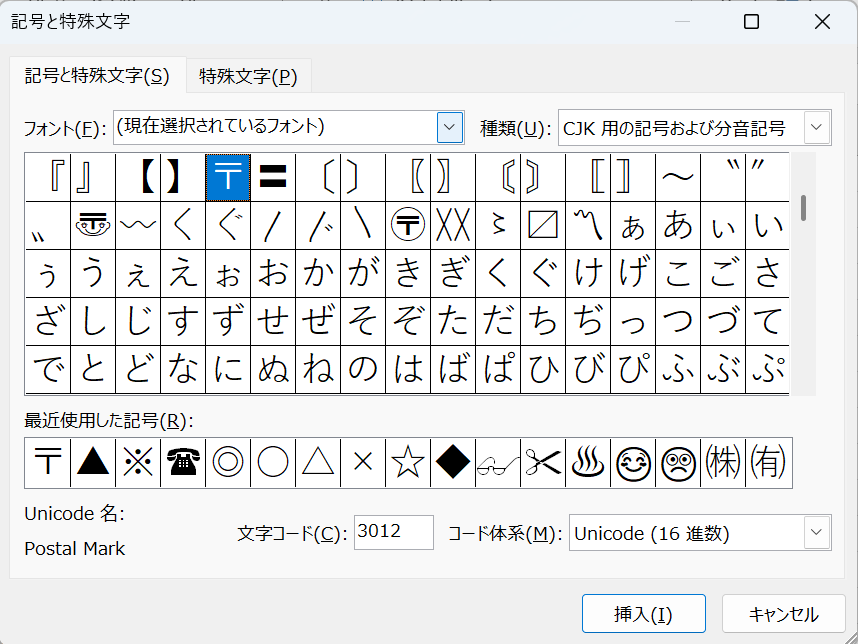This screenshot has width=858, height=644.
Task: Select the black triangle in recent symbols
Action: (93, 462)
